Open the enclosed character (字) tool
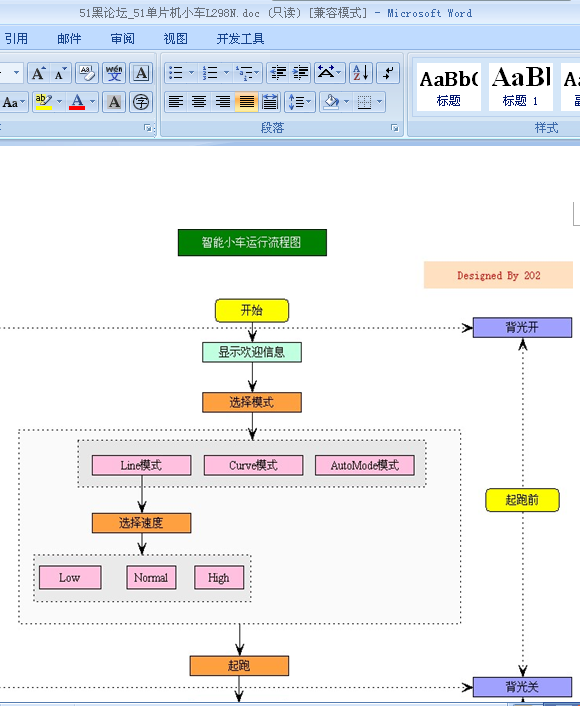The height and width of the screenshot is (706, 580). click(141, 102)
